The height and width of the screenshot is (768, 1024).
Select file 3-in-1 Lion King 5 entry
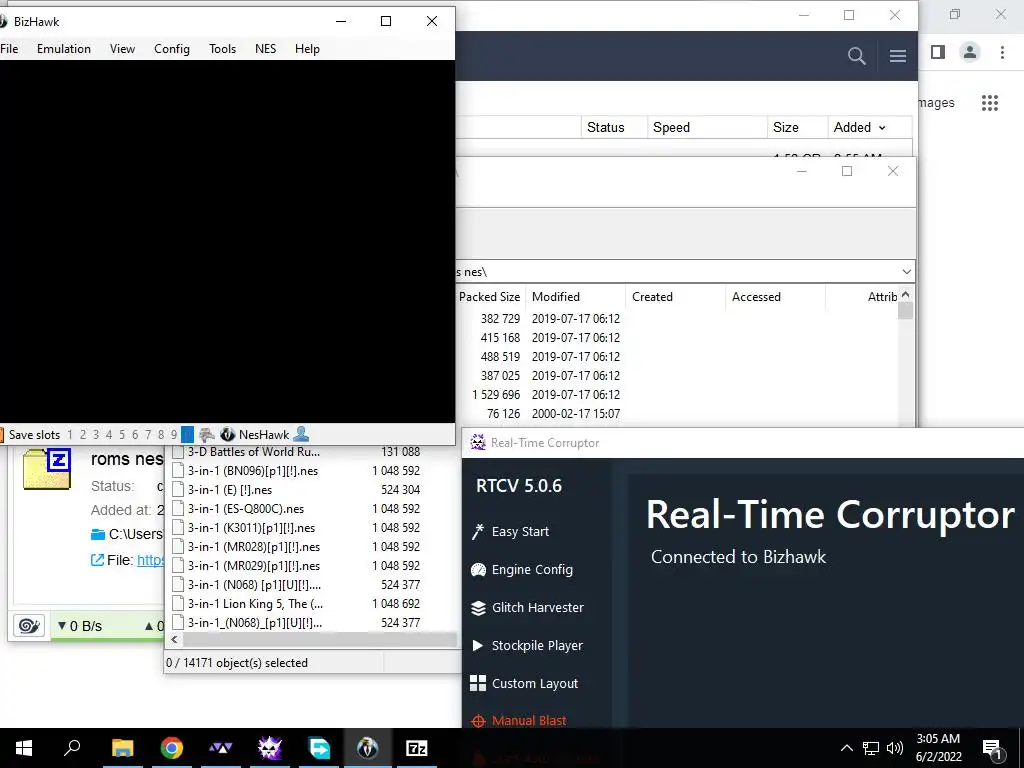pos(255,603)
